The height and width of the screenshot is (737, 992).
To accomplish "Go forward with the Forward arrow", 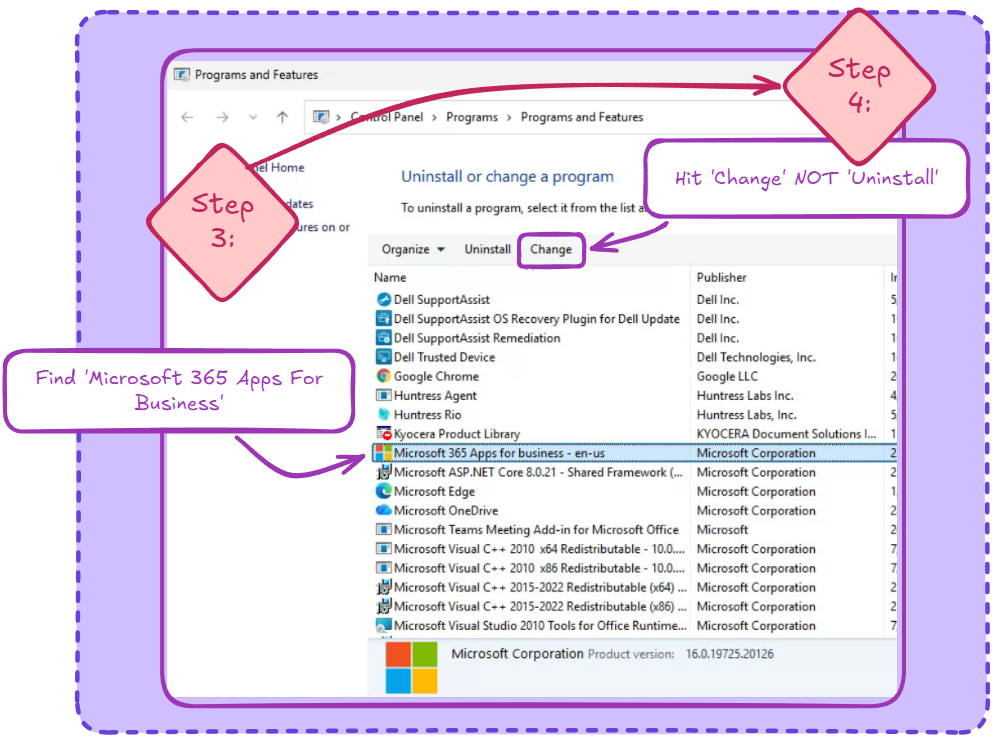I will click(222, 117).
